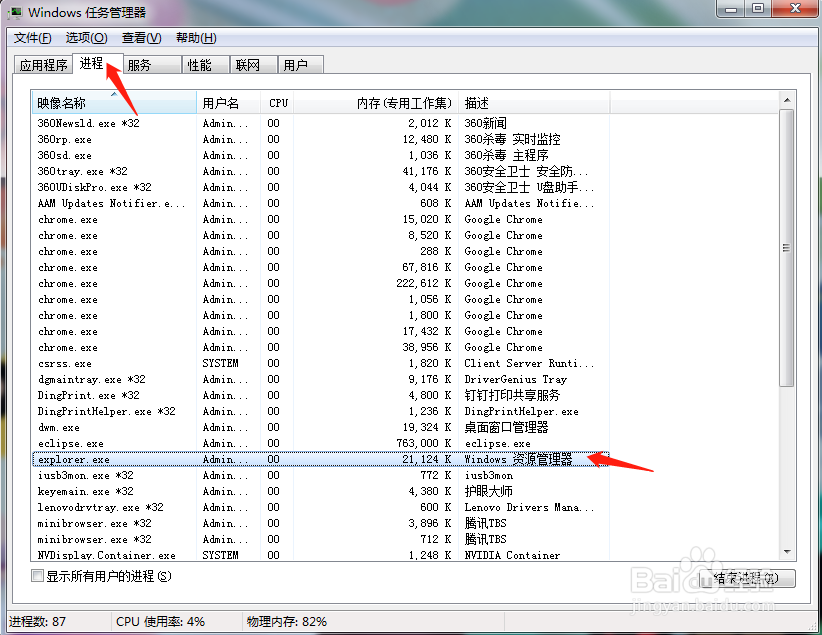
Task: Click the 桌面窗口管理器 description cell
Action: tap(506, 427)
